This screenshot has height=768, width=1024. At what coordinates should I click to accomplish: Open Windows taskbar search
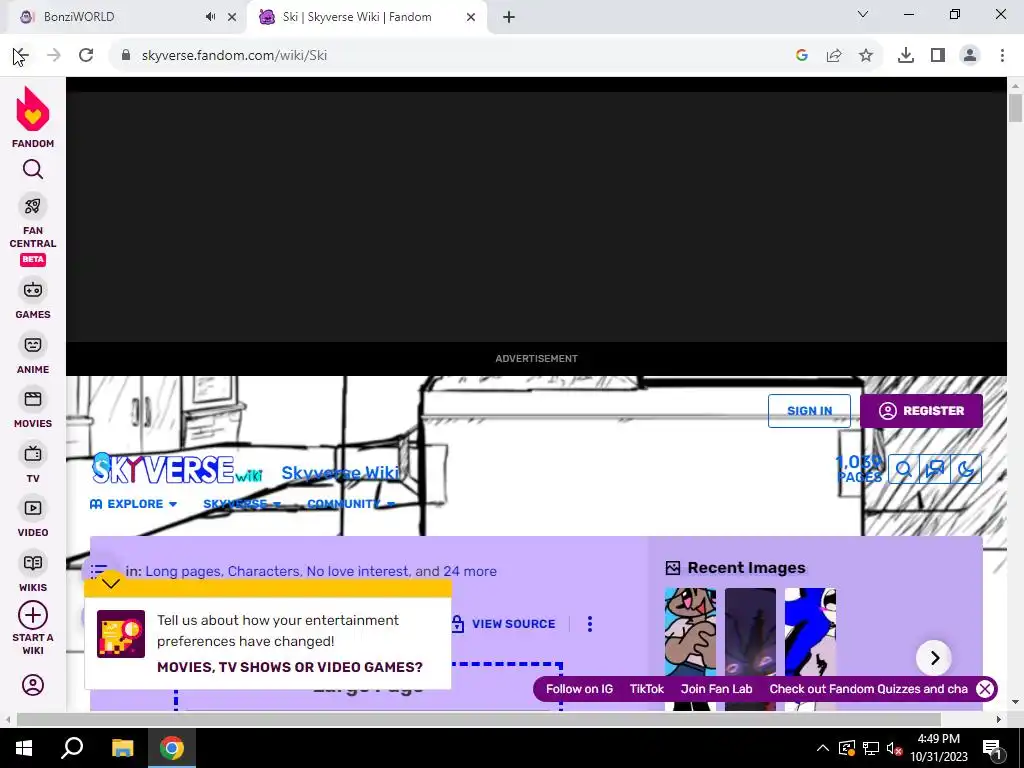pyautogui.click(x=72, y=748)
